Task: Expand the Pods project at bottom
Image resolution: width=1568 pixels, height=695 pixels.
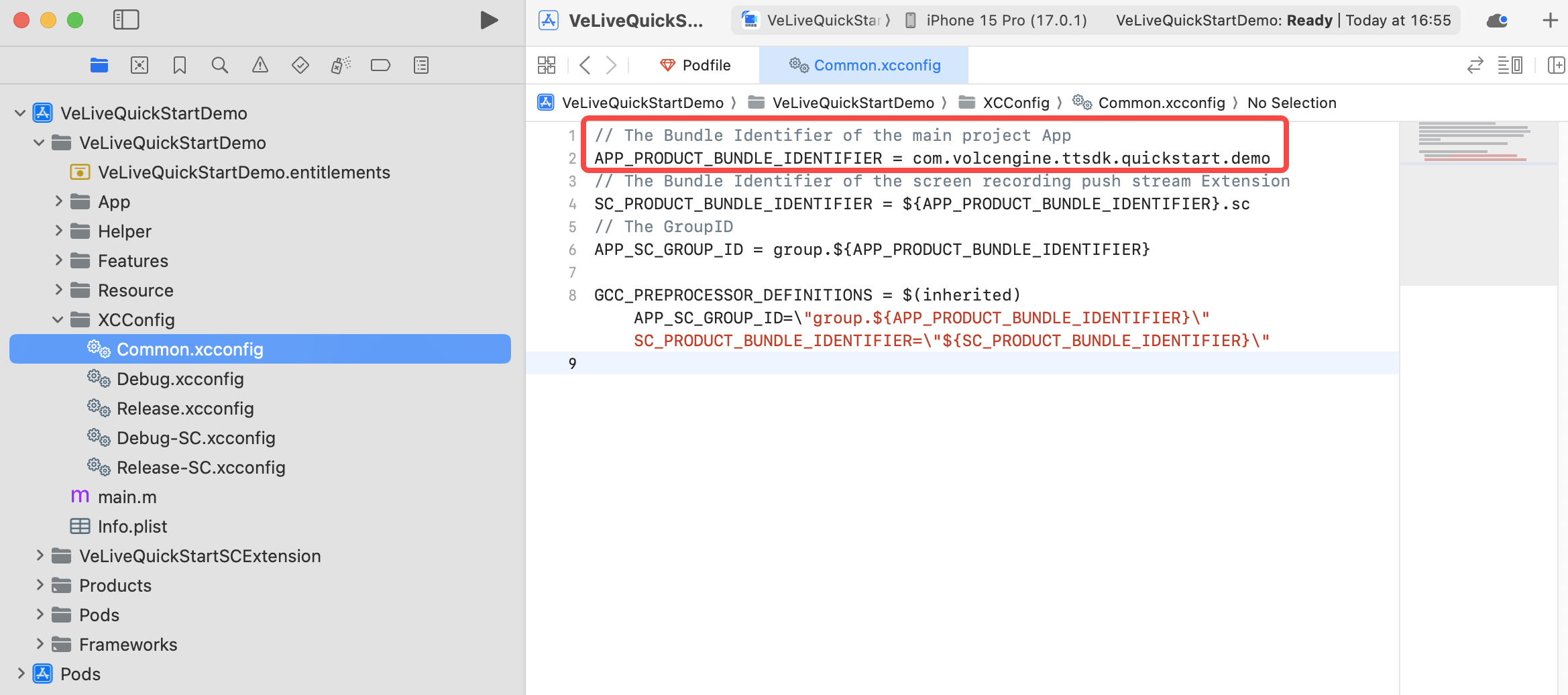Action: click(x=21, y=673)
